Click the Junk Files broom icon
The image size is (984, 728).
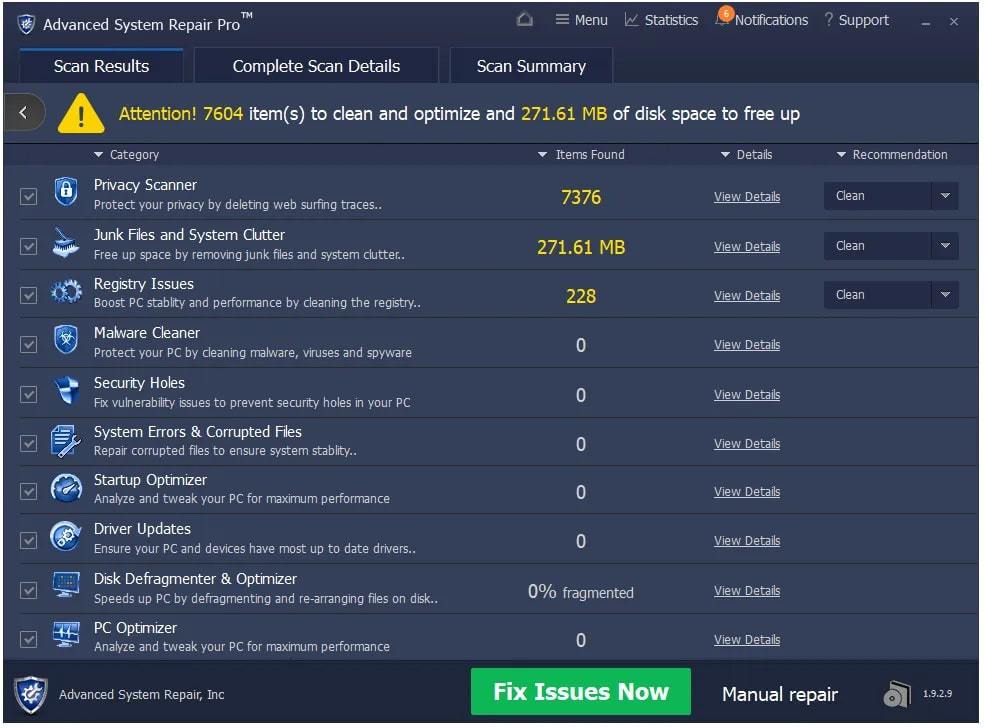[66, 243]
